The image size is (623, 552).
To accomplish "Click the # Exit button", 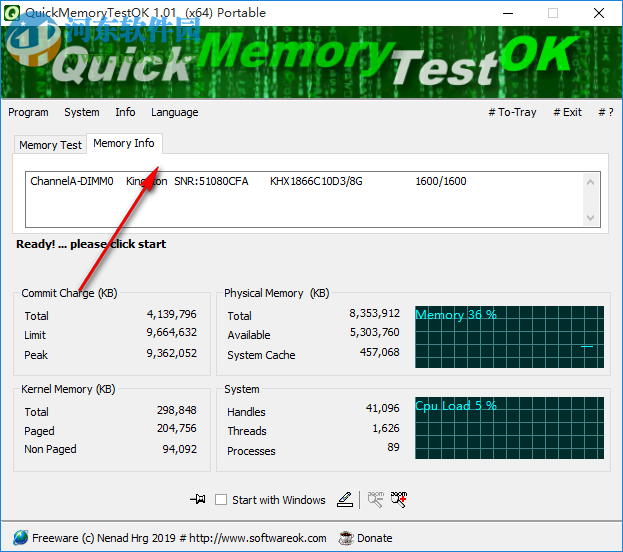I will [567, 112].
